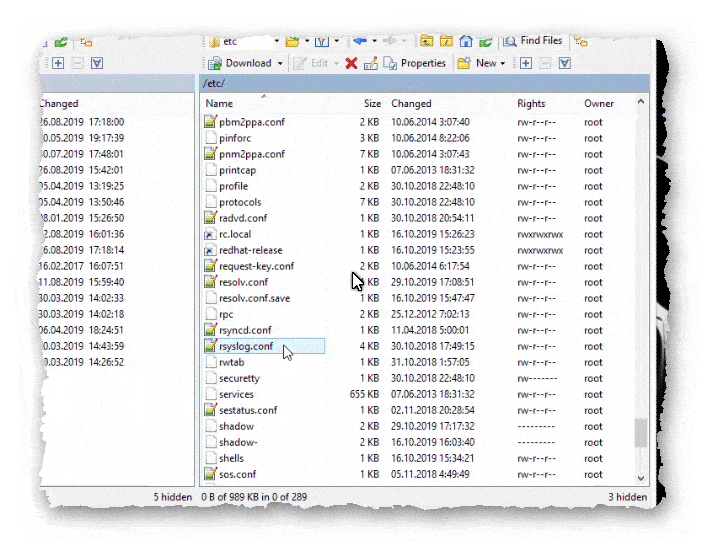The image size is (704, 544).
Task: Click the Download button
Action: click(x=240, y=63)
